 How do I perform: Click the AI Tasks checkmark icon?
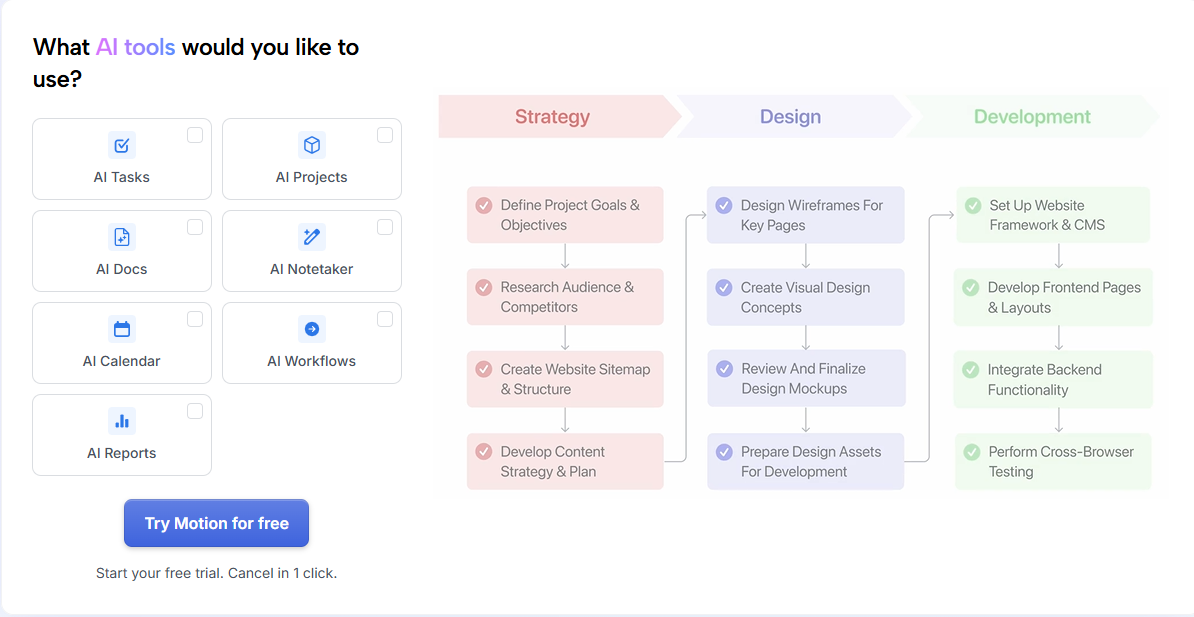point(122,145)
